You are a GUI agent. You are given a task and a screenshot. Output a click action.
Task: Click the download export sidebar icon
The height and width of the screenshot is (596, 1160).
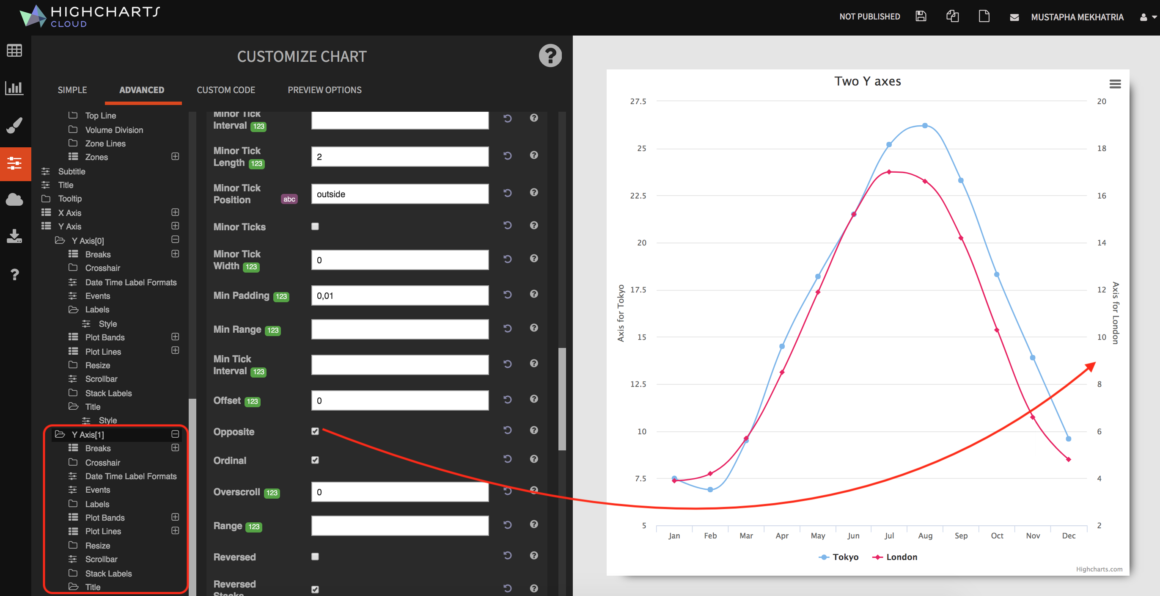click(14, 237)
